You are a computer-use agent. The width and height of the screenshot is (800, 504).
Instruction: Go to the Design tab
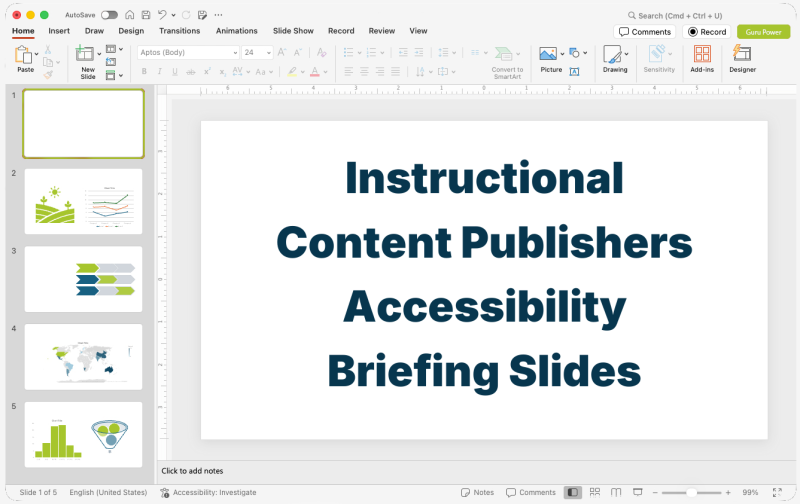(x=131, y=31)
